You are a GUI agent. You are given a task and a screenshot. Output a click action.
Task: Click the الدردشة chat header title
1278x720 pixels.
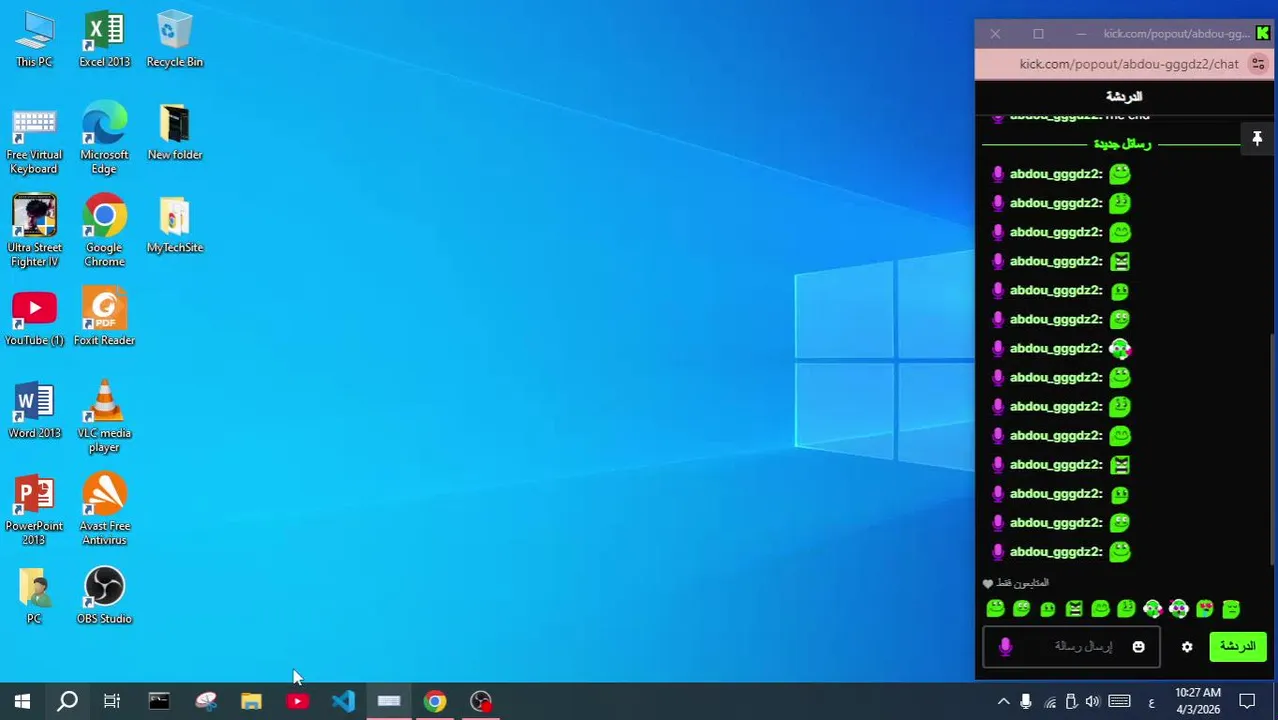[x=1124, y=96]
